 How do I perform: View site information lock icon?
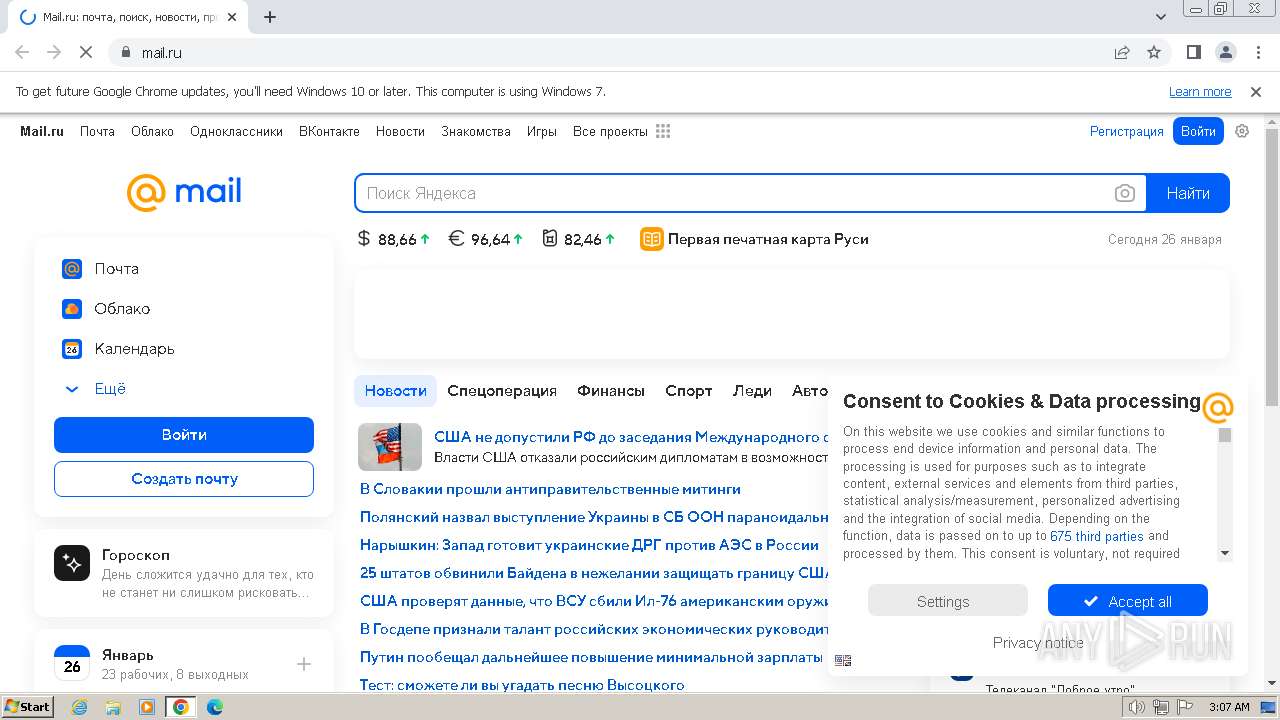(126, 52)
